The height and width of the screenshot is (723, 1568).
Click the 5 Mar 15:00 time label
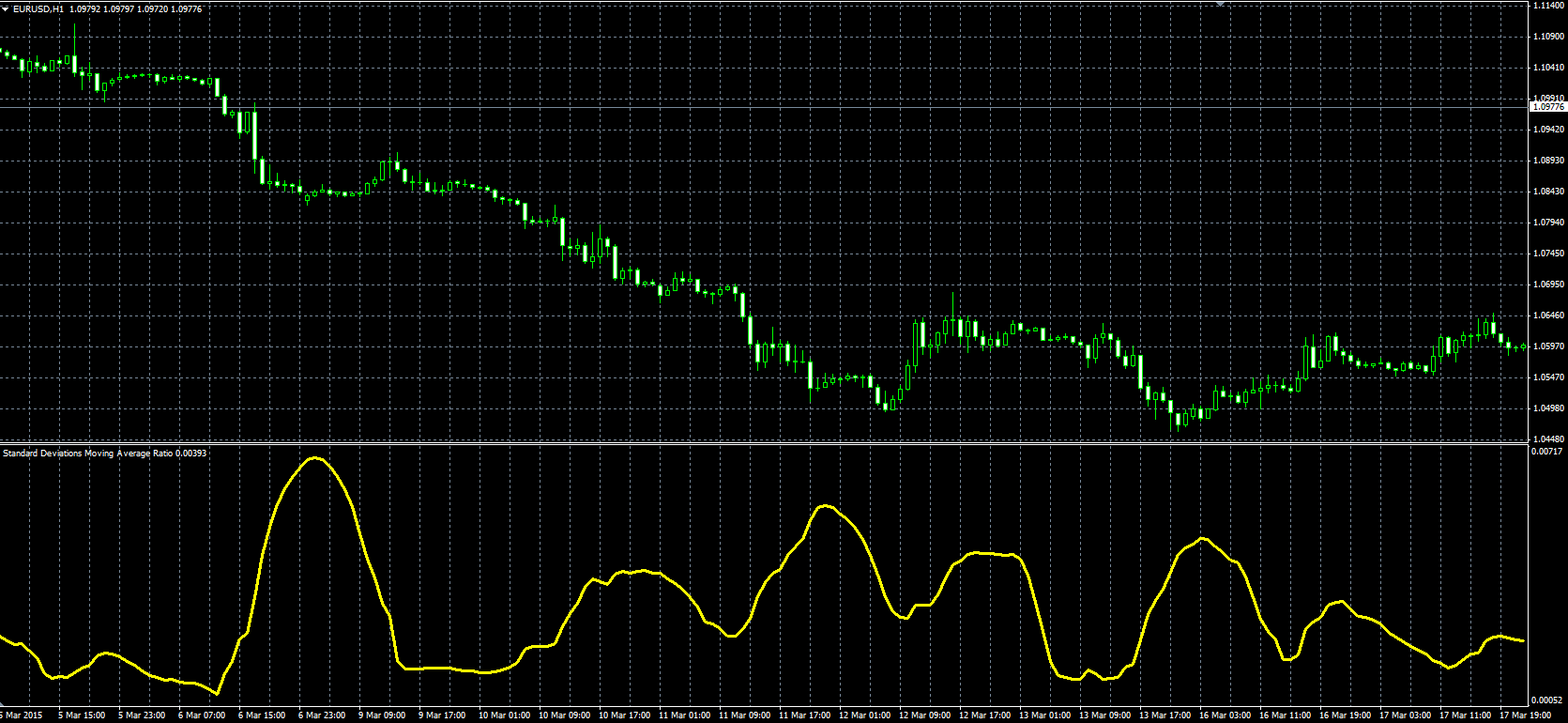point(82,715)
